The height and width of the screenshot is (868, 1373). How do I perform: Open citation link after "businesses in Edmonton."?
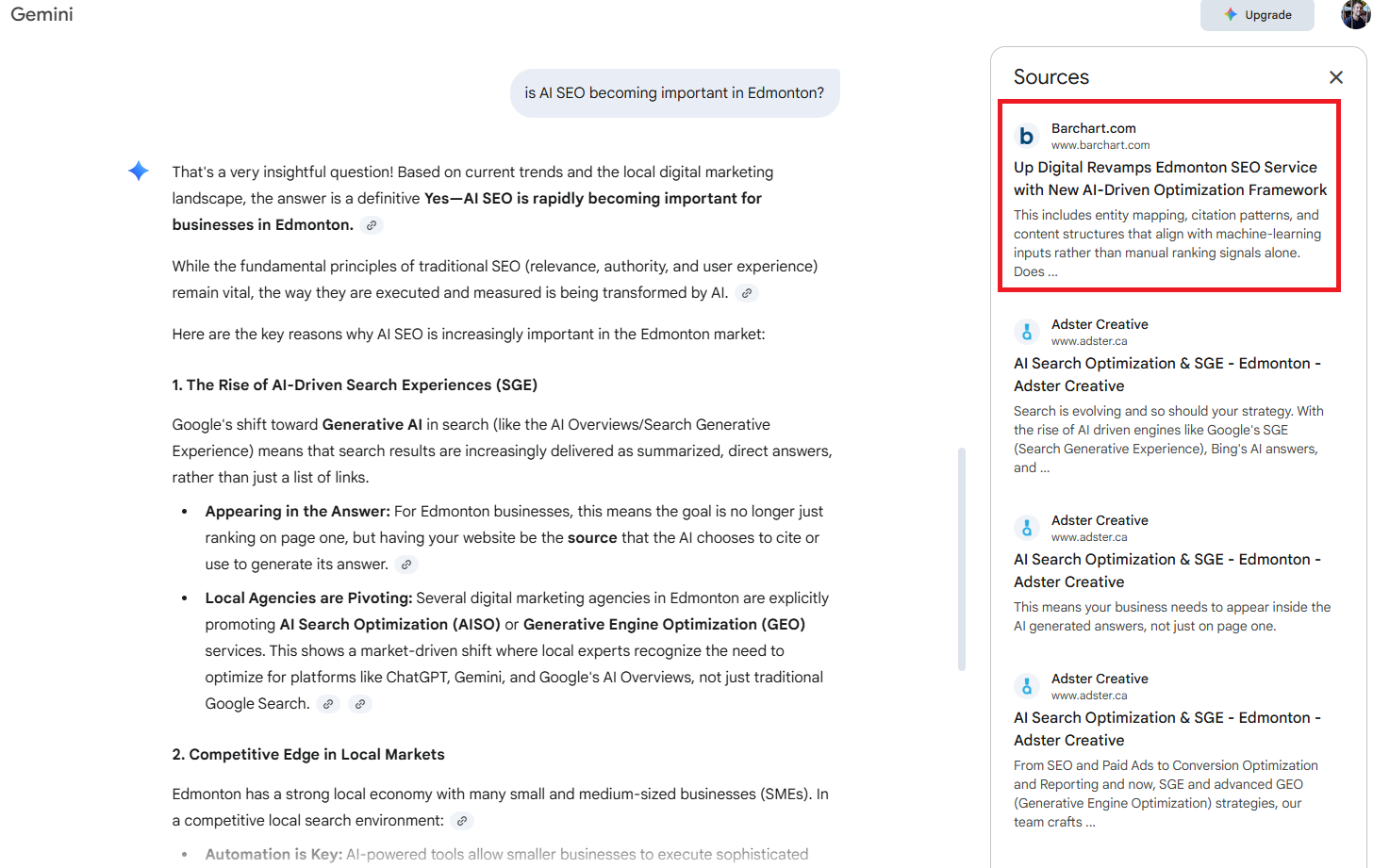(372, 225)
